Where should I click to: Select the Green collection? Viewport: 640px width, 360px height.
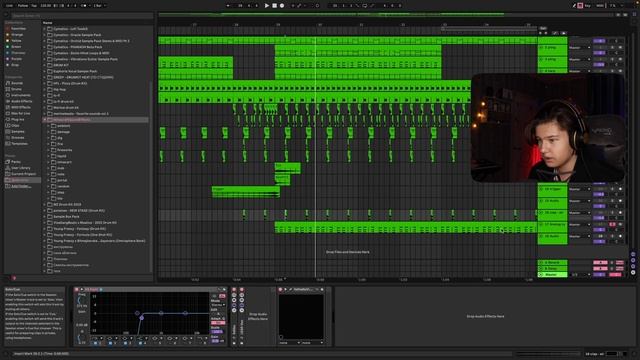click(x=16, y=47)
